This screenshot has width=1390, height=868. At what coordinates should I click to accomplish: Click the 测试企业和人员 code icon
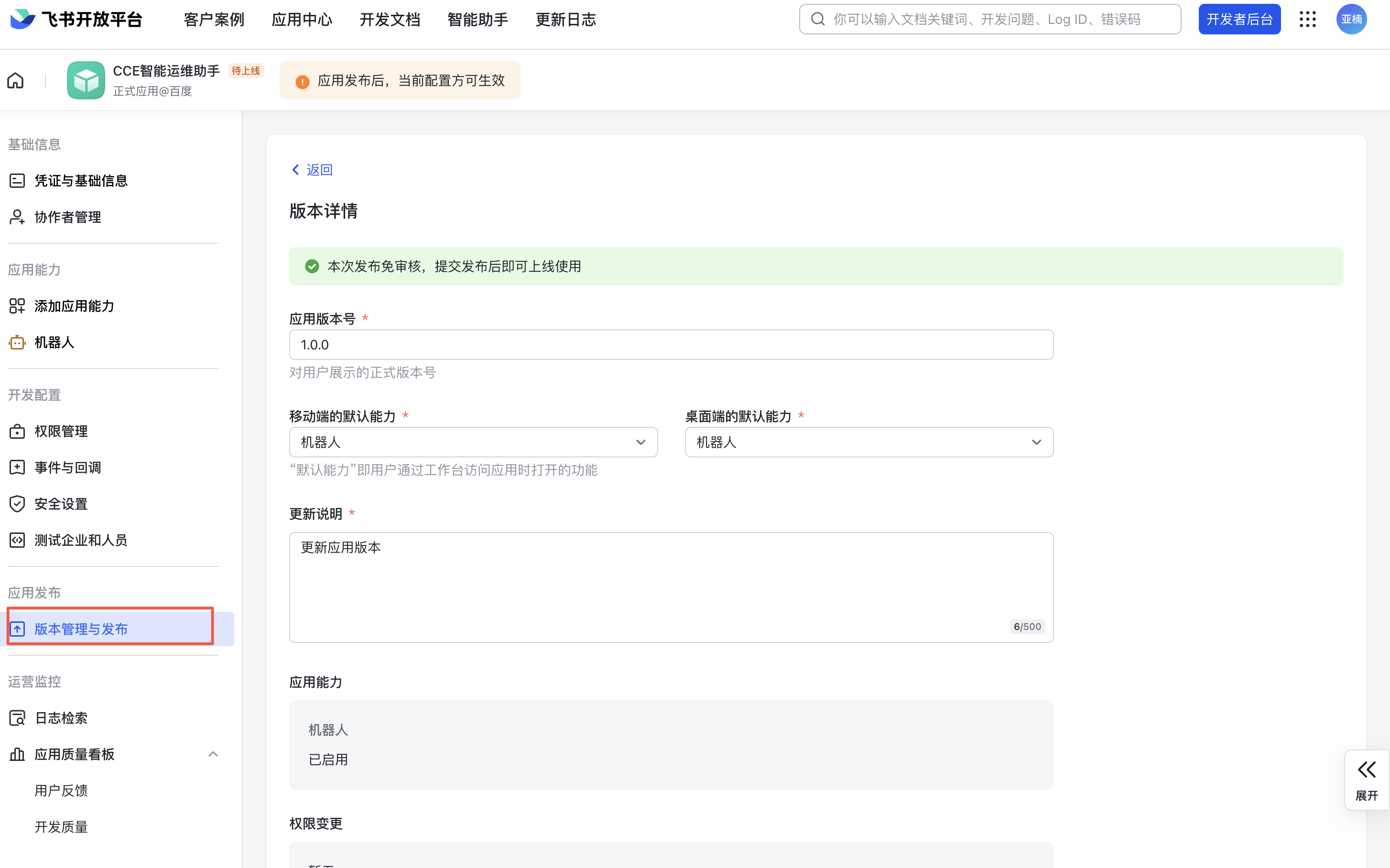tap(17, 540)
